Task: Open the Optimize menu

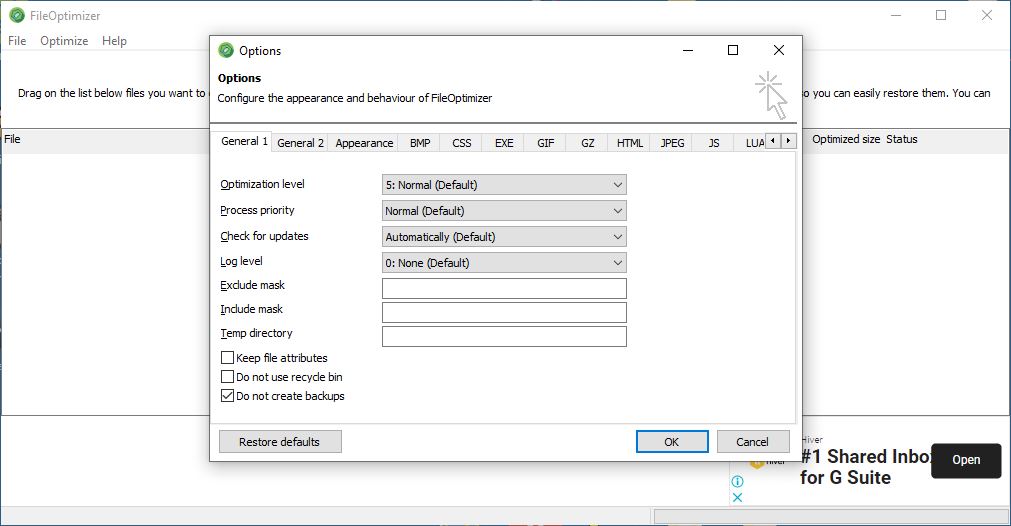Action: (64, 41)
